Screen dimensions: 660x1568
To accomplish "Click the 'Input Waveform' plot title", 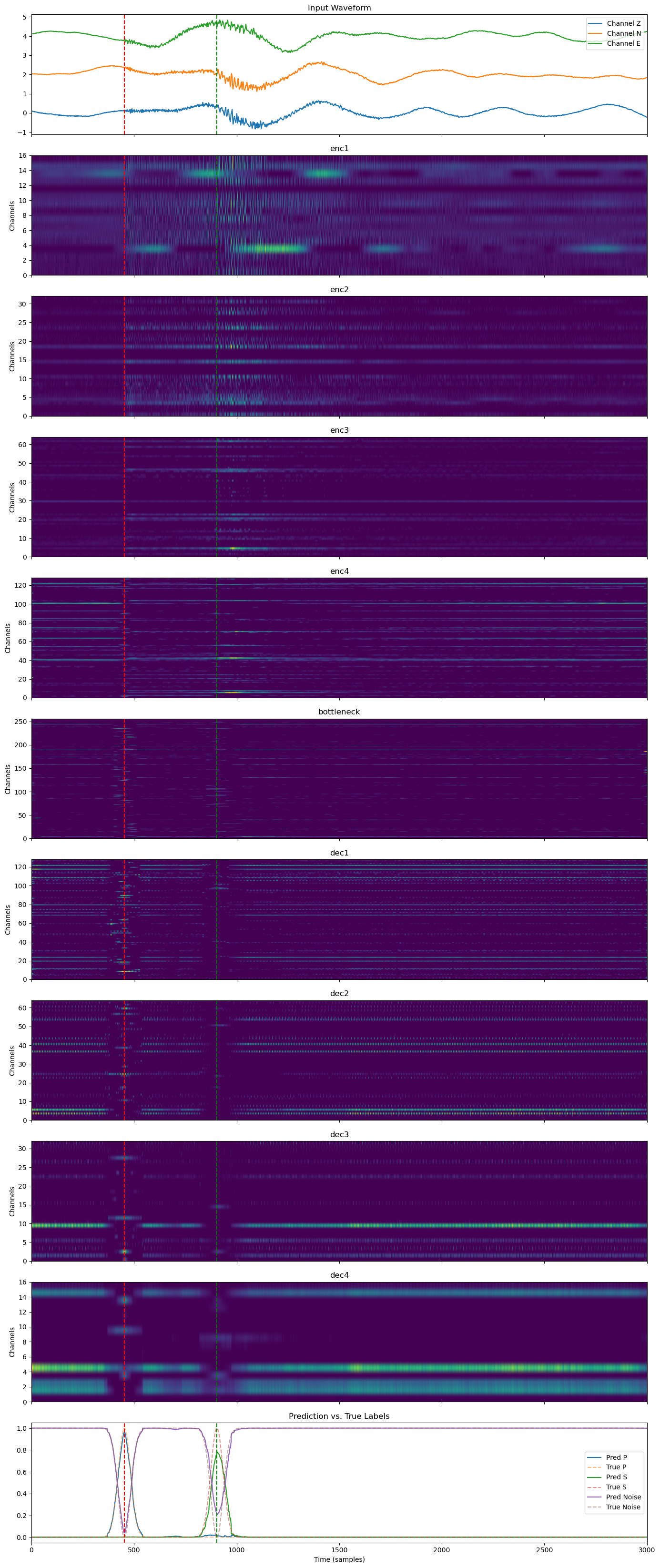I will pos(339,8).
